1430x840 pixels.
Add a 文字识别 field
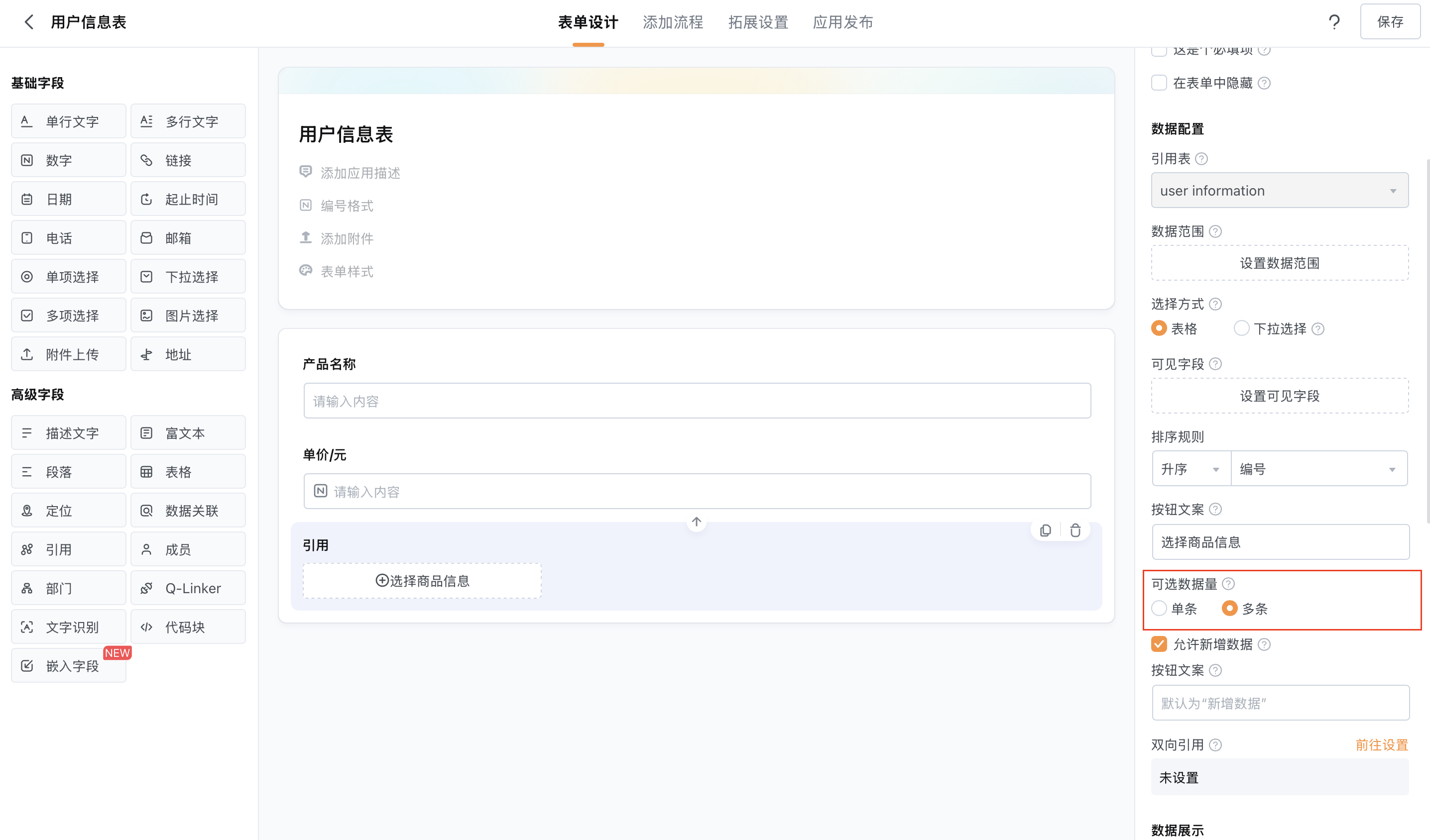pyautogui.click(x=69, y=627)
